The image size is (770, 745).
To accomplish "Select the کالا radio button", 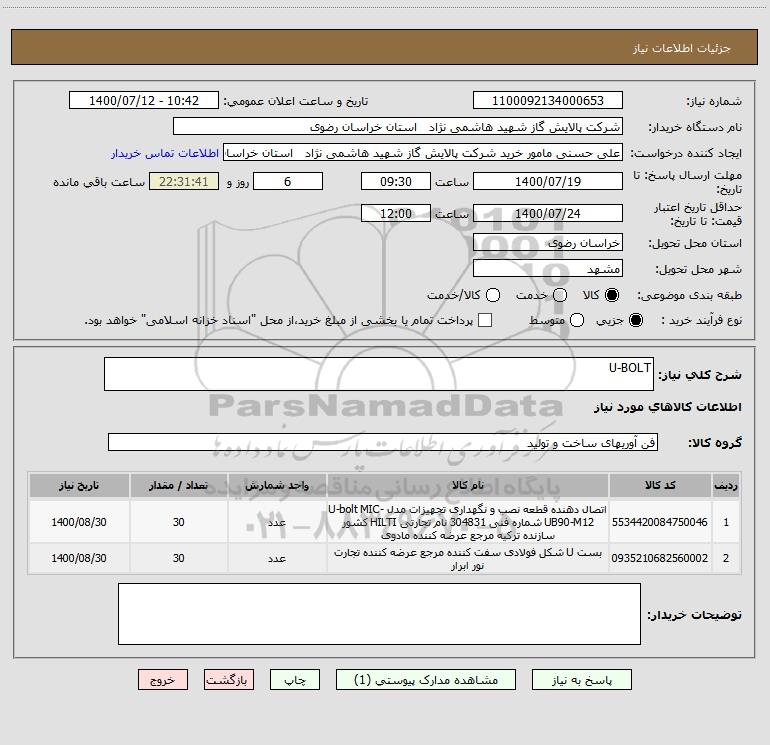I will [x=612, y=295].
